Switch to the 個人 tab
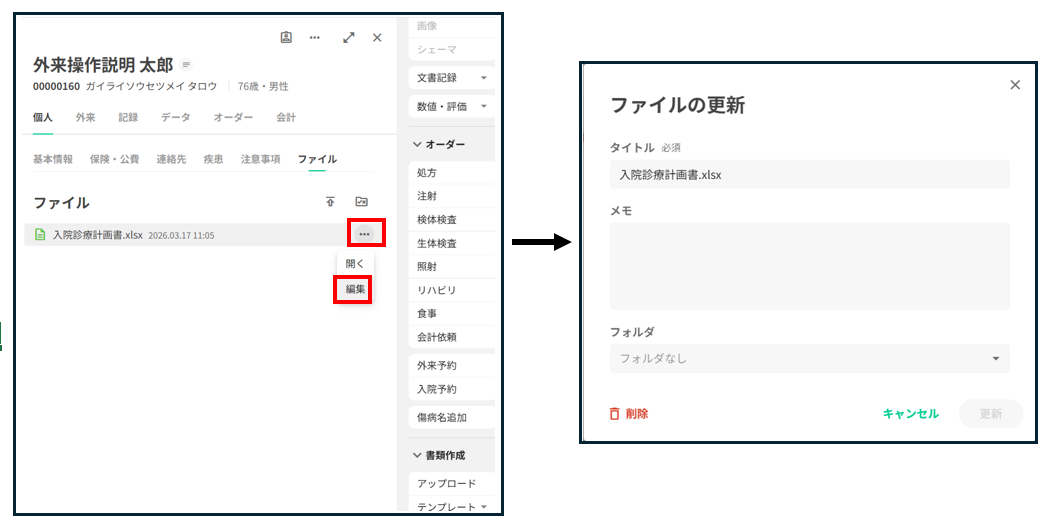The image size is (1055, 522). click(x=43, y=117)
